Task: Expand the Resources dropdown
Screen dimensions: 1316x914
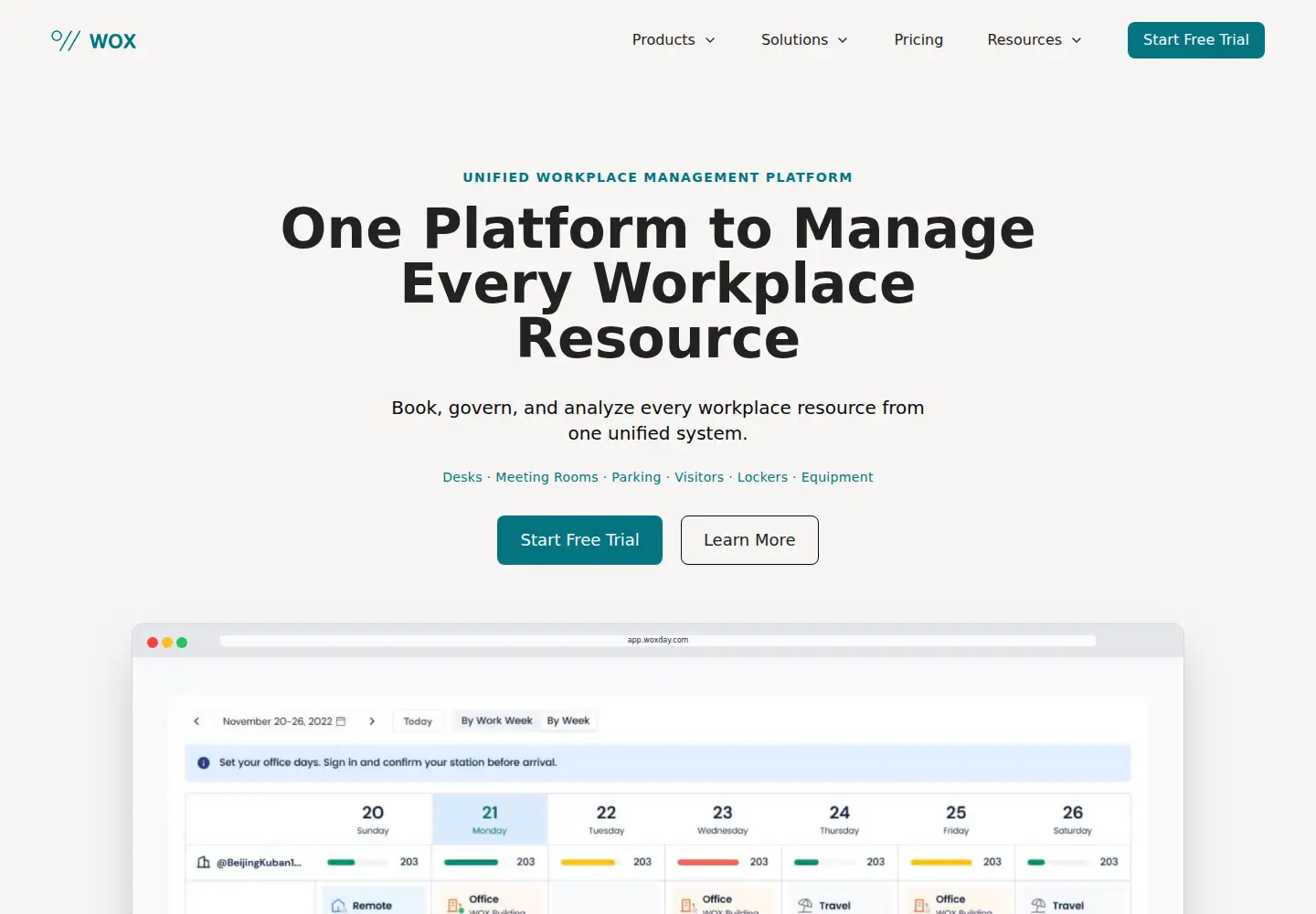Action: (1035, 40)
